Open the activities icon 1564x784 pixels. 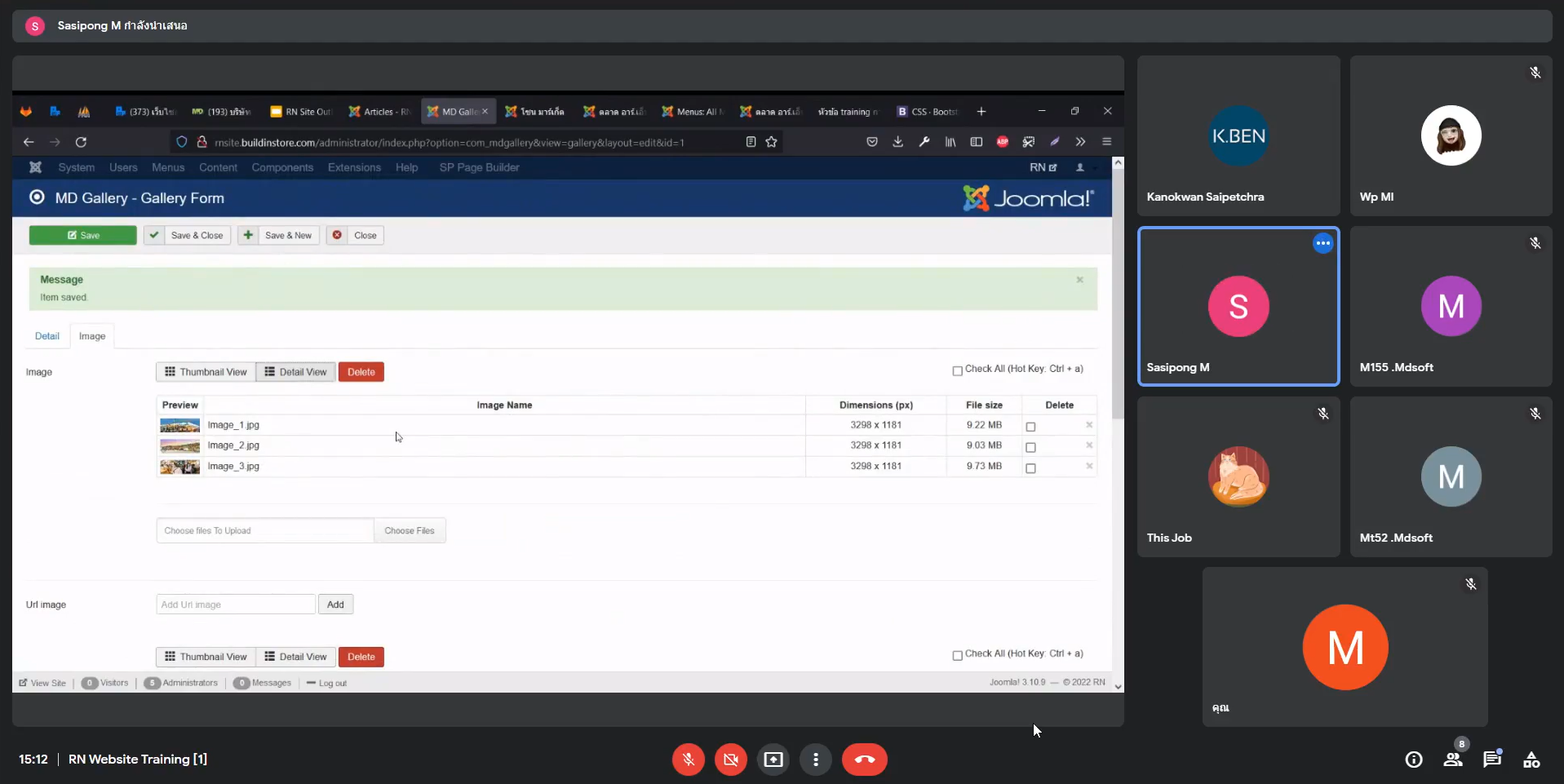click(x=1531, y=760)
